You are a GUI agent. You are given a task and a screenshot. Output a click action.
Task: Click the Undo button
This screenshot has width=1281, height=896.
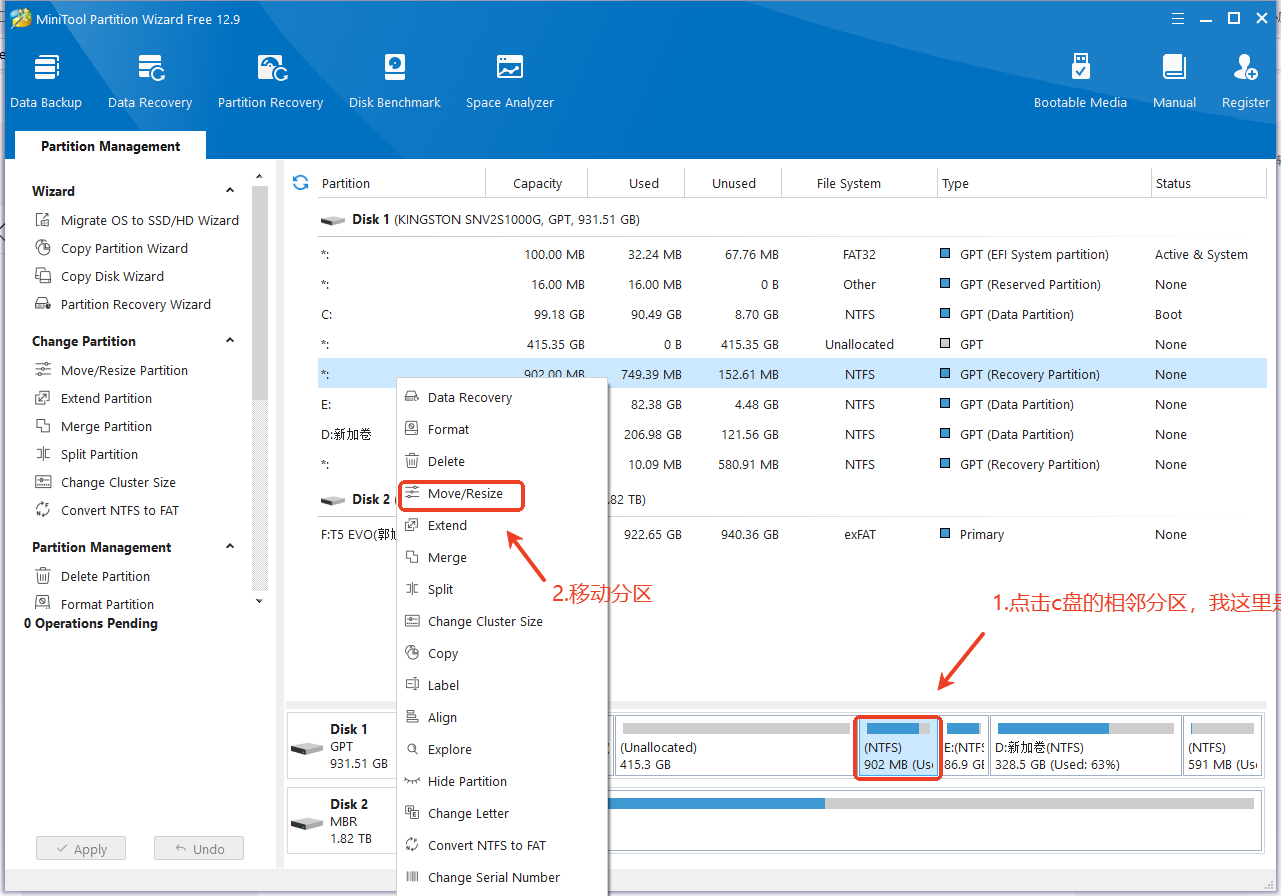199,849
